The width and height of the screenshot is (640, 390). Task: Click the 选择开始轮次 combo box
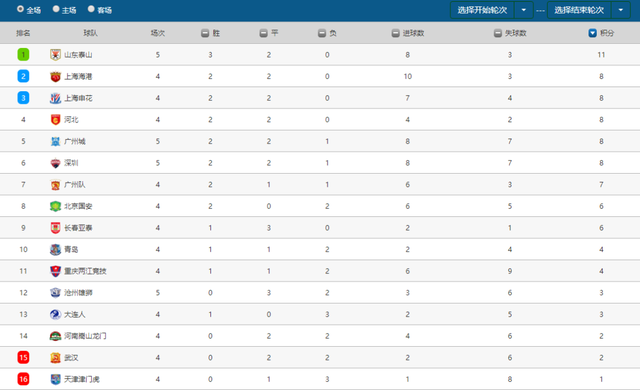coord(491,10)
